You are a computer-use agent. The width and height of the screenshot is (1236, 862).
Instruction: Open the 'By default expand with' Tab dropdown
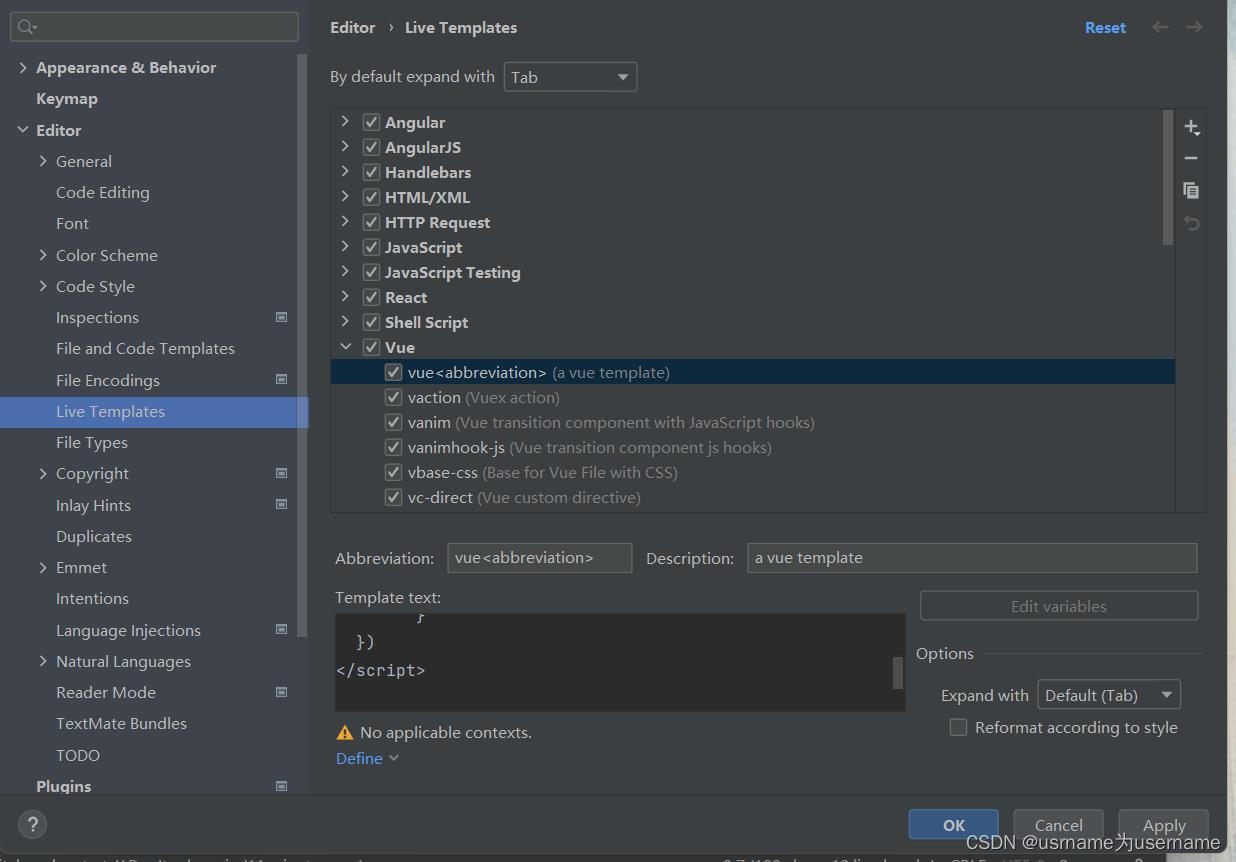point(570,77)
